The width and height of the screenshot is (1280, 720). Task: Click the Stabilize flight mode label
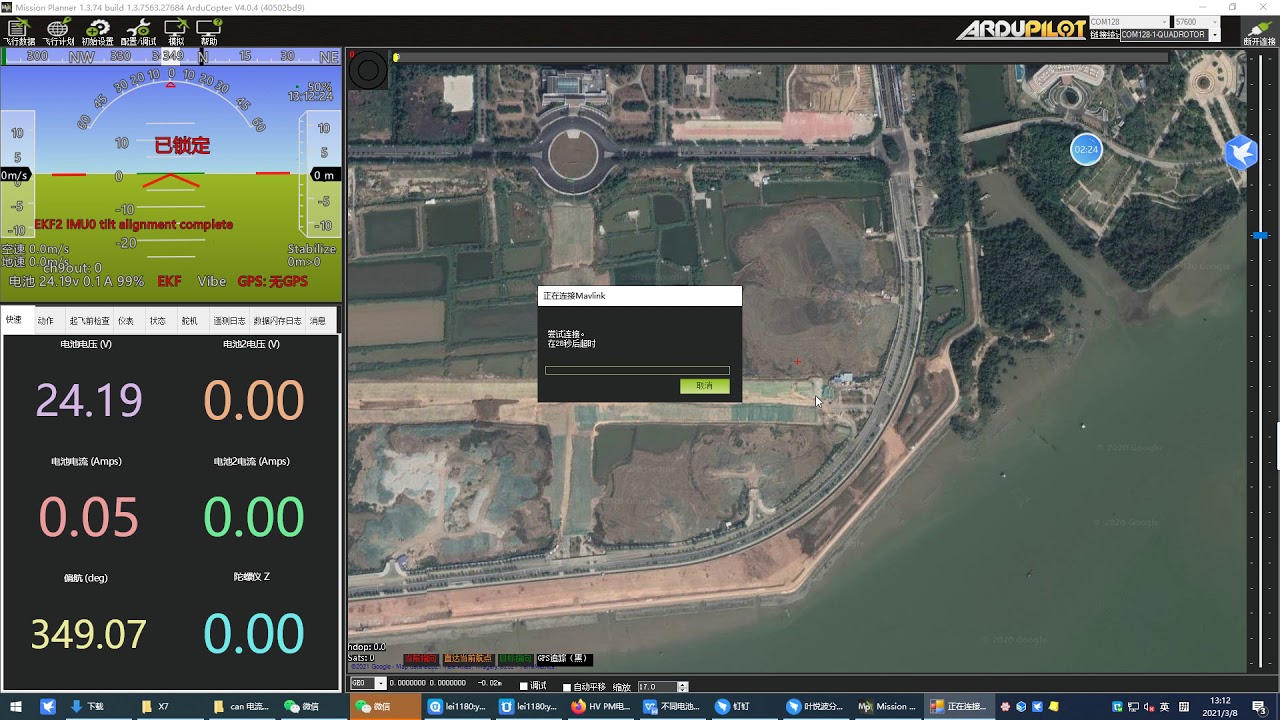(312, 249)
